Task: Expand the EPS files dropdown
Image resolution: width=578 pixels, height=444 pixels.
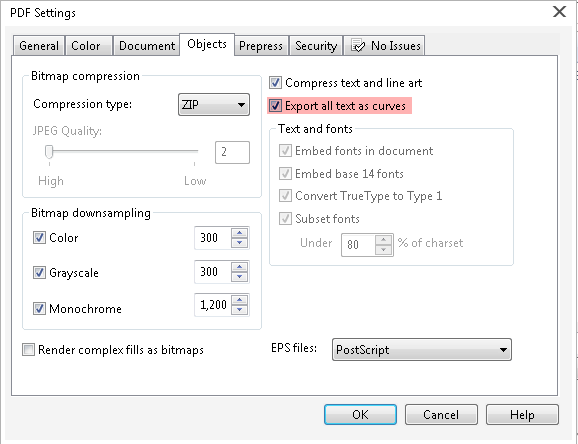Action: click(422, 349)
